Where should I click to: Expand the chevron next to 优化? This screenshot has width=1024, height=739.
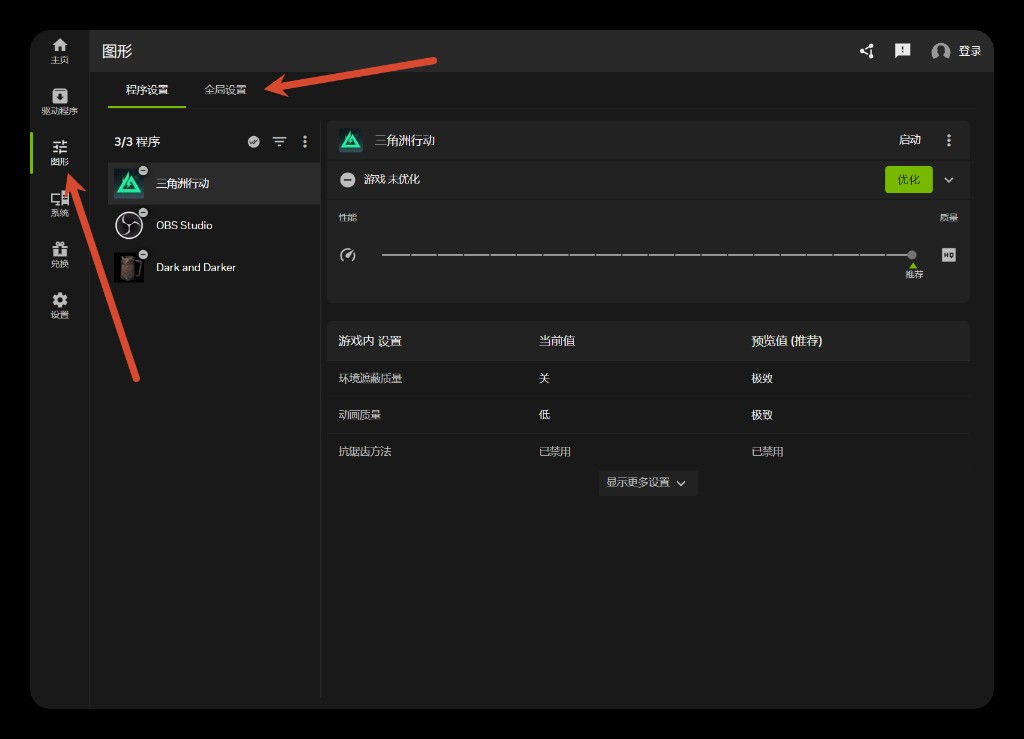[949, 180]
